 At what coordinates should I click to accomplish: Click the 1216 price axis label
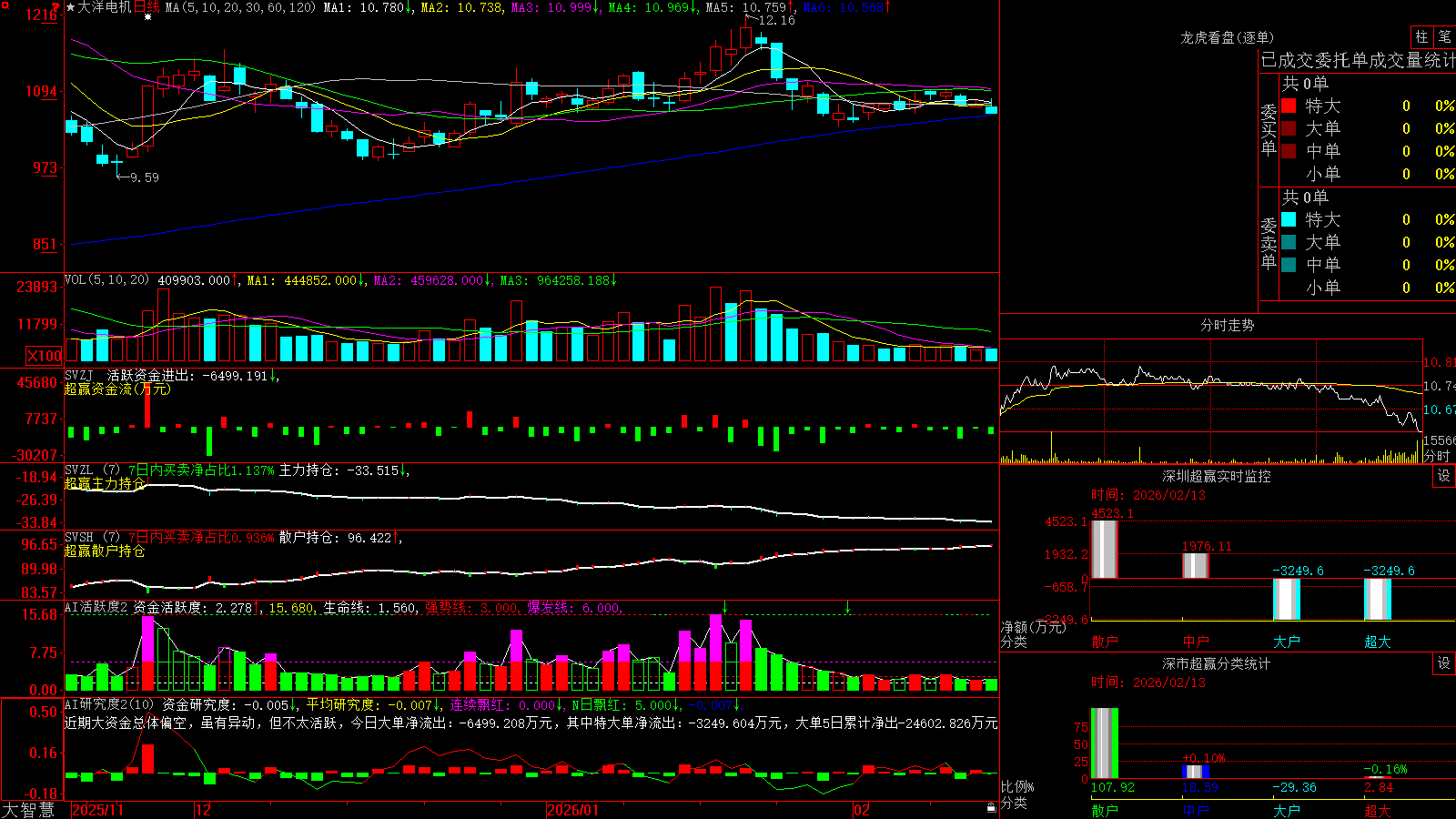click(41, 15)
